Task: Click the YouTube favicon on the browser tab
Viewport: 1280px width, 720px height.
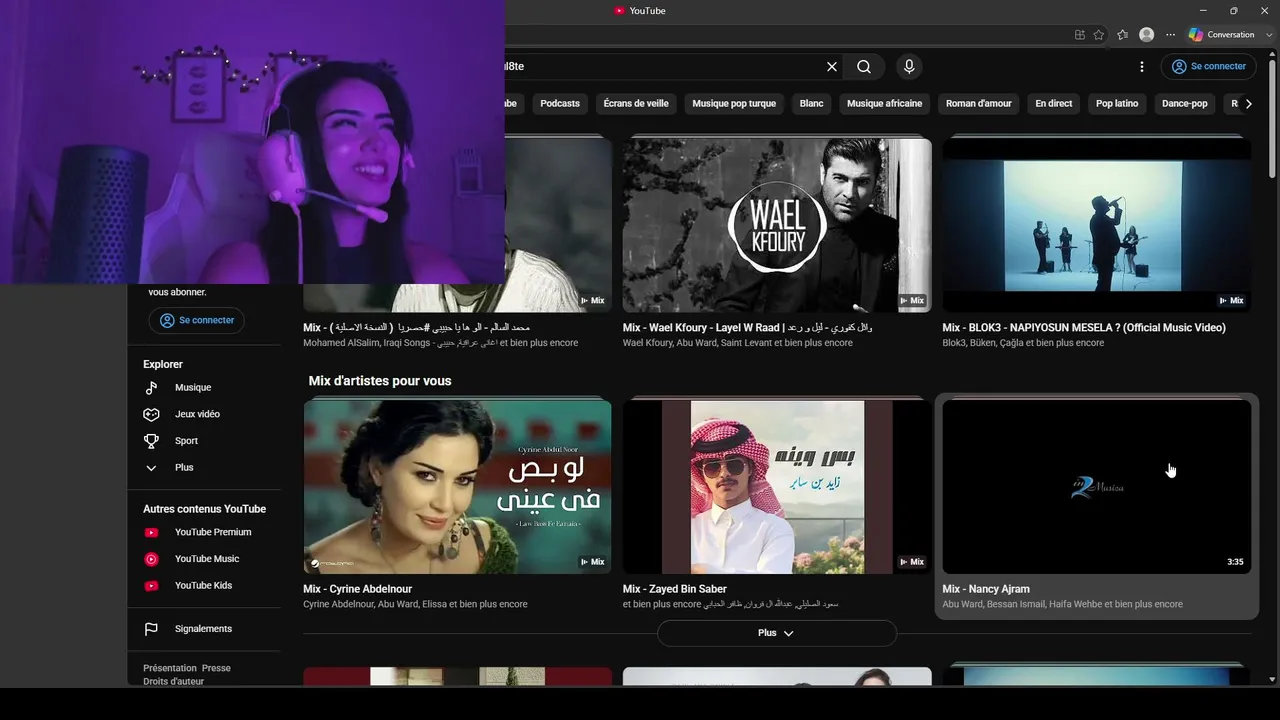Action: click(x=620, y=11)
